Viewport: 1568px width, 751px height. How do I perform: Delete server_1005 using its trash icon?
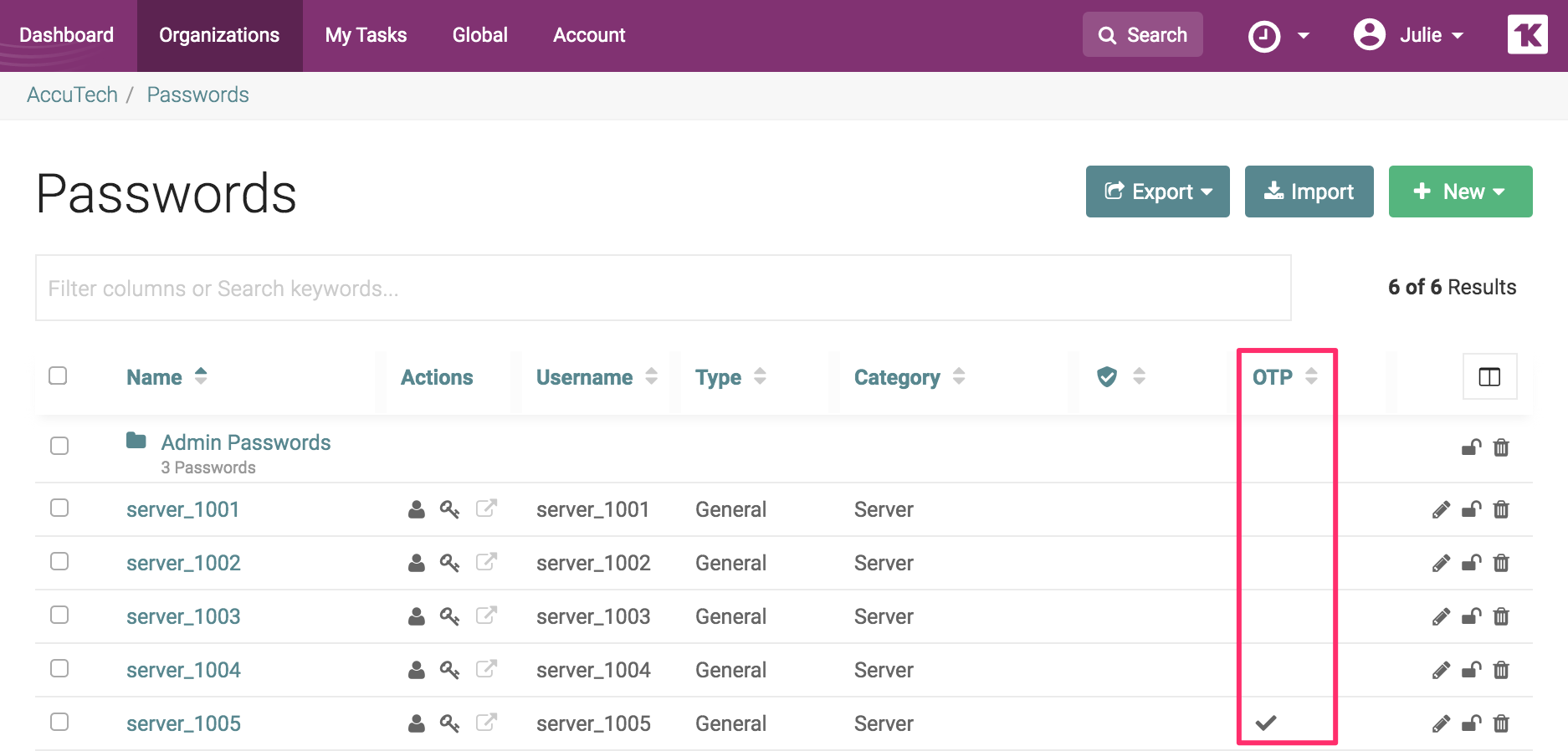click(1501, 723)
